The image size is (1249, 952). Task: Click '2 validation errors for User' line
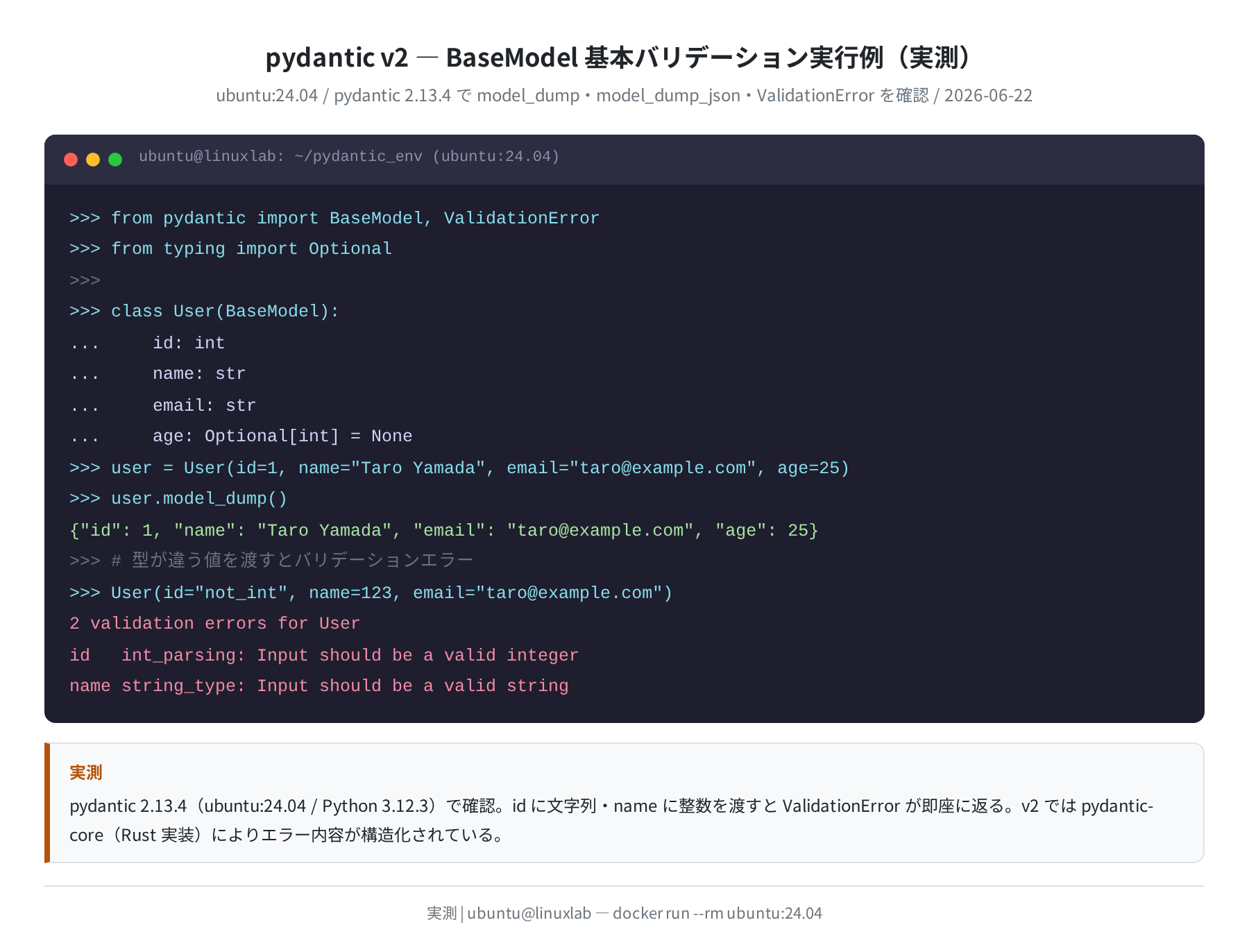(215, 623)
